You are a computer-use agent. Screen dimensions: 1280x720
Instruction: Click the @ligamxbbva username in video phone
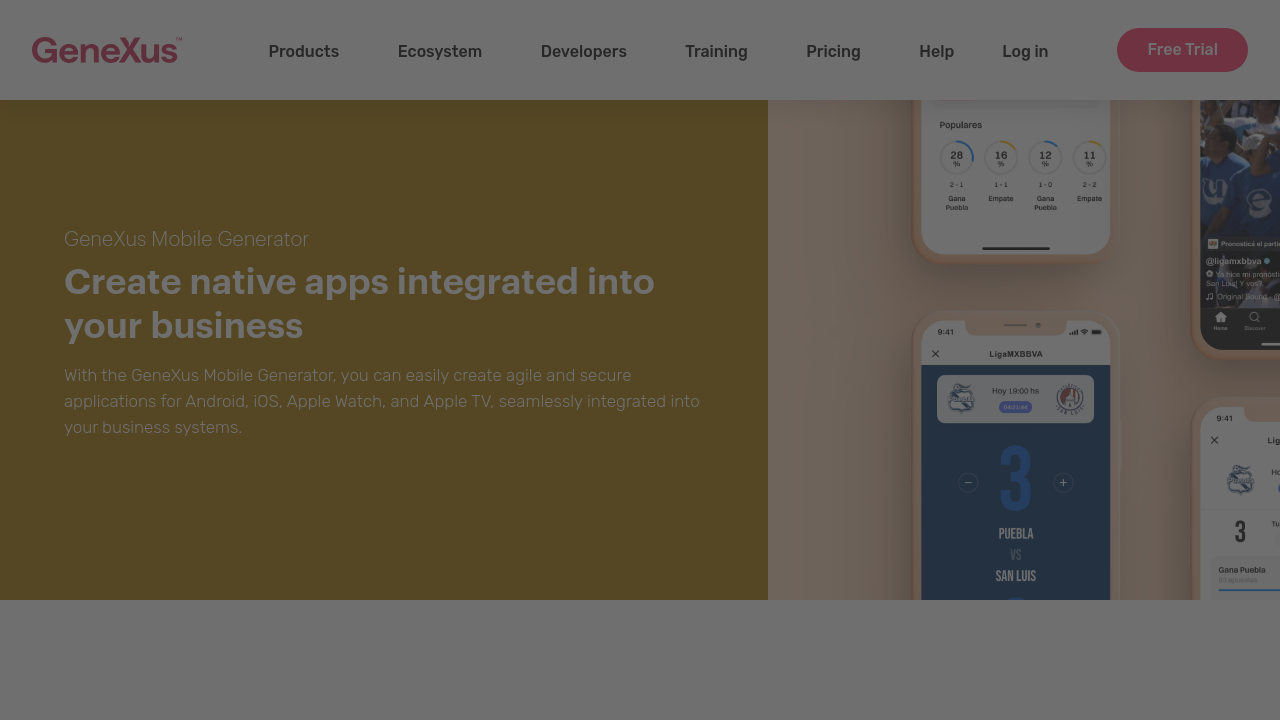[1233, 261]
